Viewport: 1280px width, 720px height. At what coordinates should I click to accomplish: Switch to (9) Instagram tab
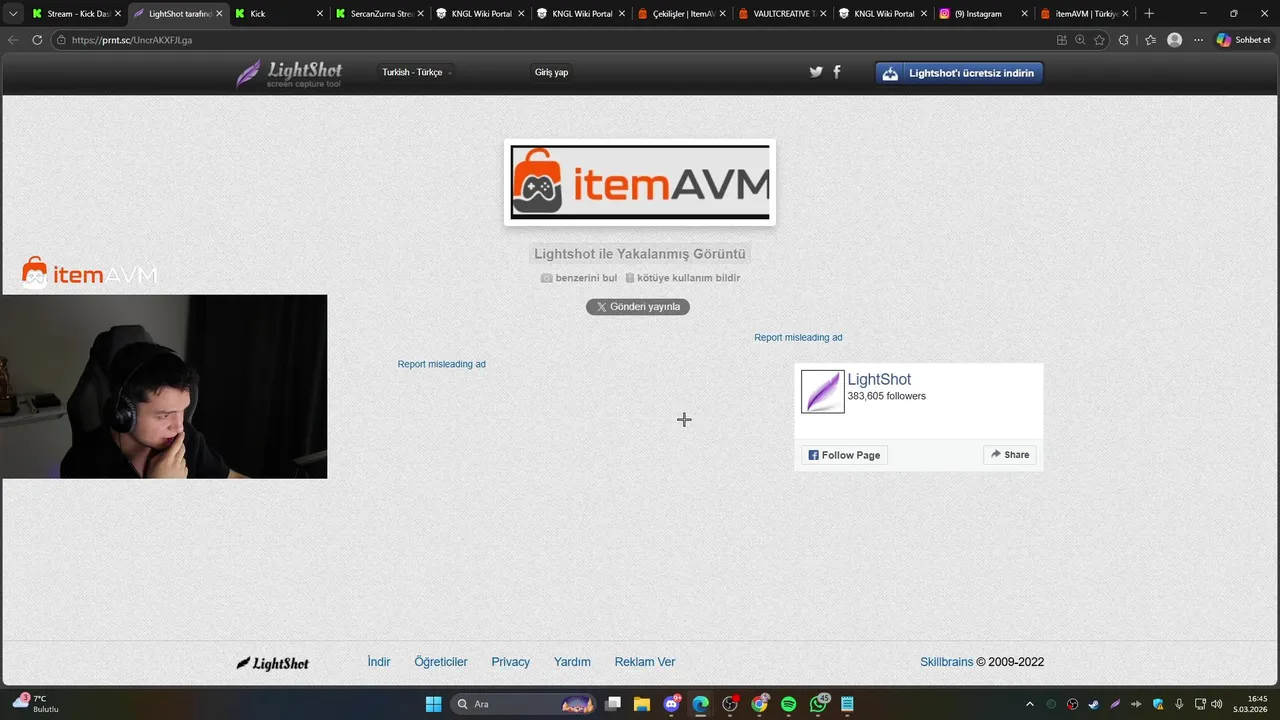coord(983,14)
